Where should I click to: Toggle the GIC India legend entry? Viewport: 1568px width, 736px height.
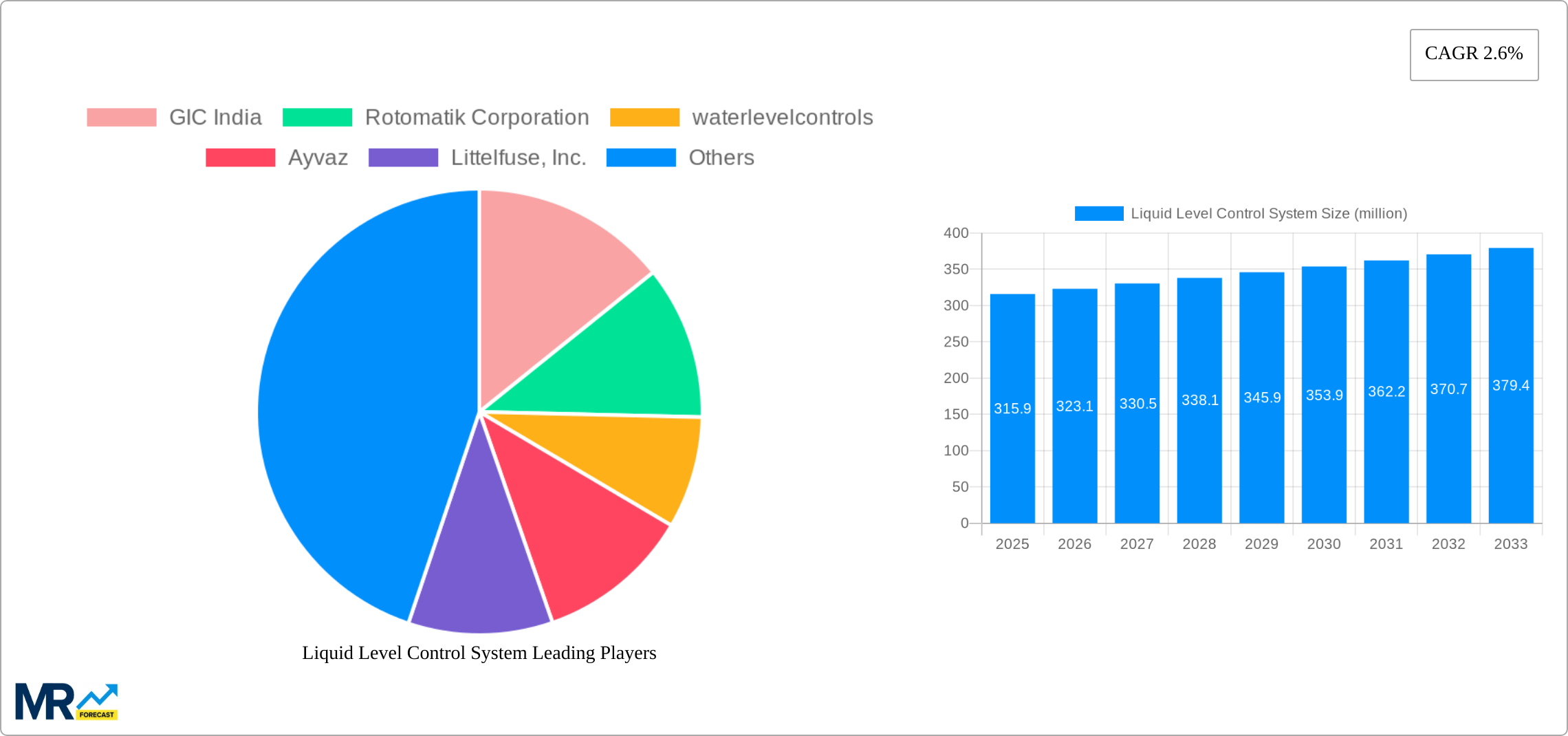tap(215, 117)
